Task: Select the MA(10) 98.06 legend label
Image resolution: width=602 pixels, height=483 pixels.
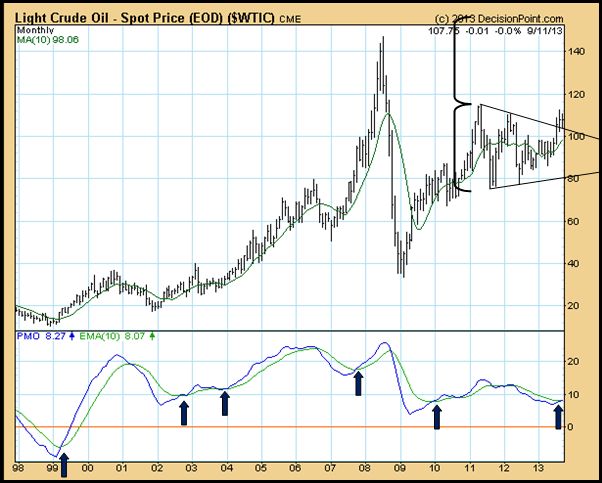Action: (x=46, y=42)
